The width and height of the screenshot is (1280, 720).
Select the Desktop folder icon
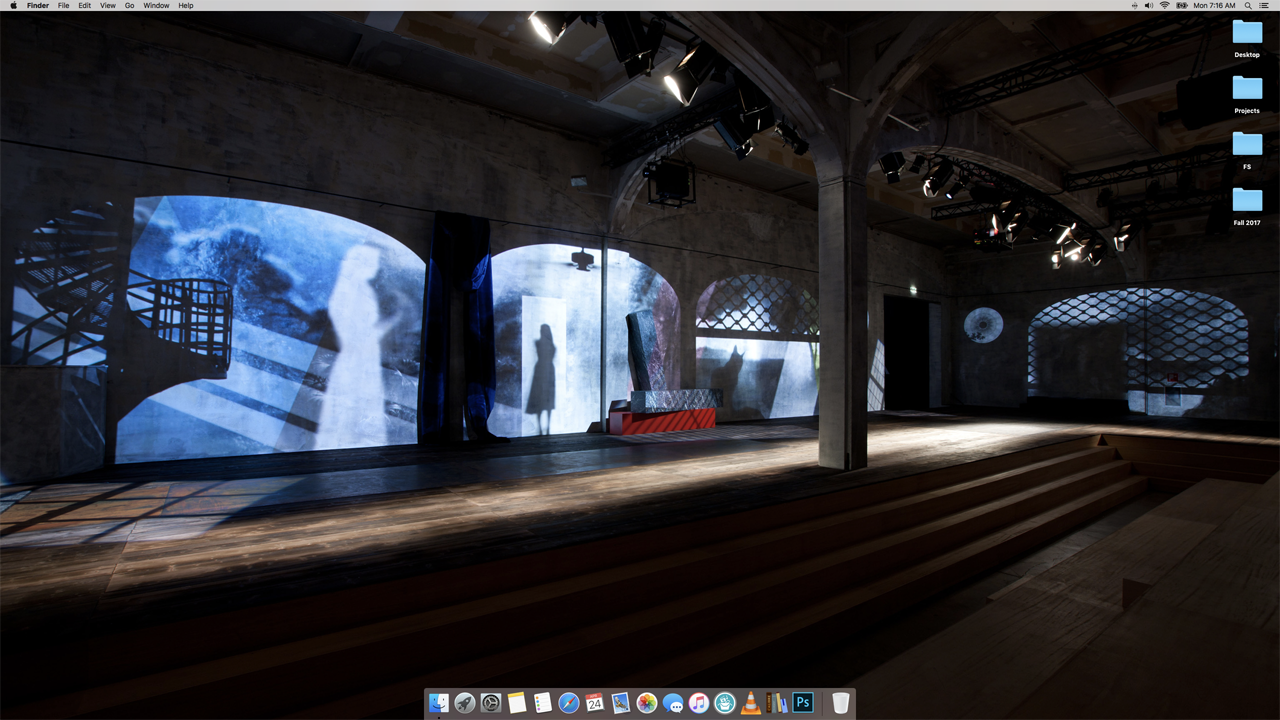pyautogui.click(x=1247, y=33)
